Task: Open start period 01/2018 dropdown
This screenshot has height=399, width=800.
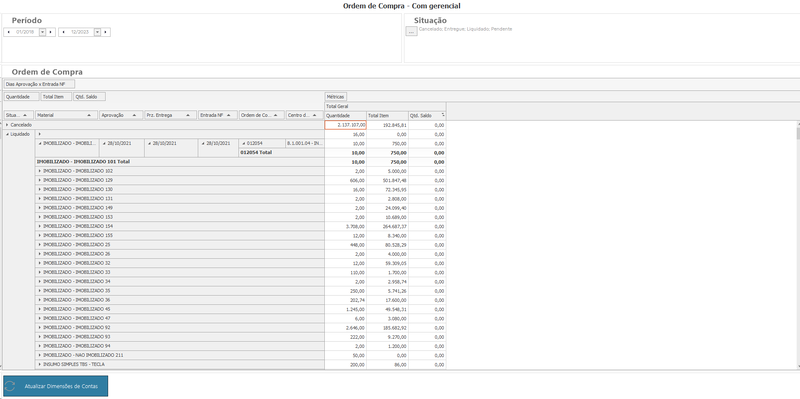Action: (x=42, y=32)
